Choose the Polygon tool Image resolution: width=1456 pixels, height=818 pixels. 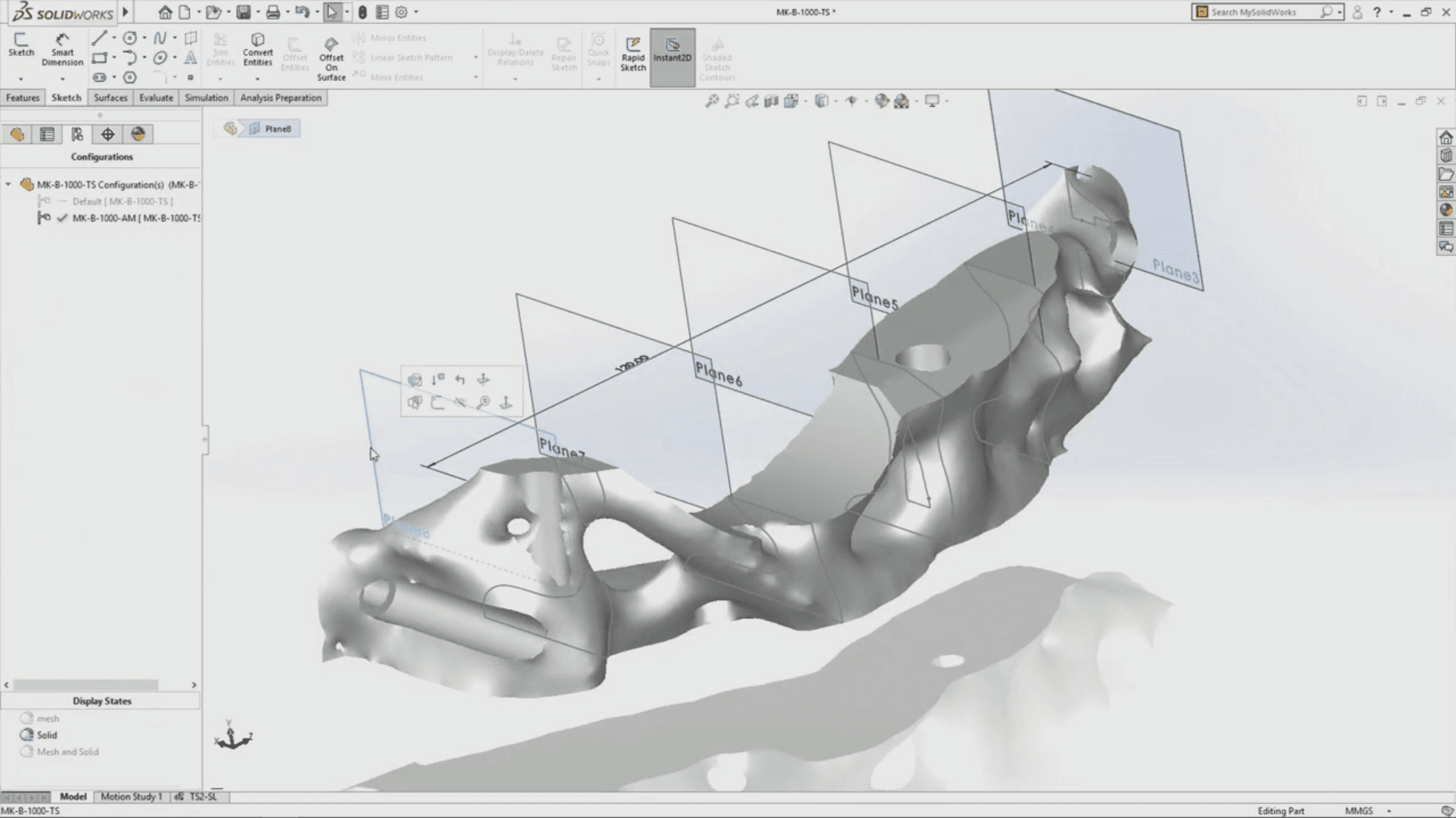pyautogui.click(x=129, y=77)
